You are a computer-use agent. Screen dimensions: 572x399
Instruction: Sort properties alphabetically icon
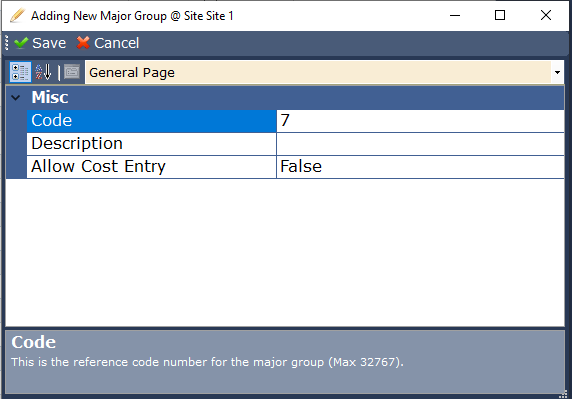(43, 72)
